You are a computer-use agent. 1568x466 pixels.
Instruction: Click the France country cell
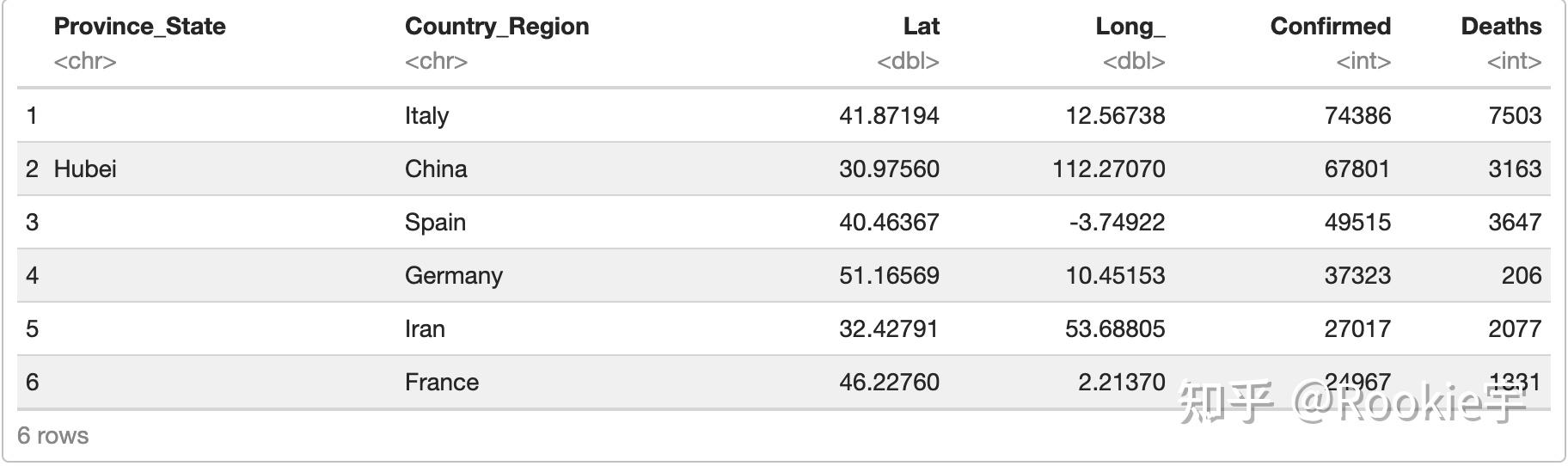coord(442,383)
